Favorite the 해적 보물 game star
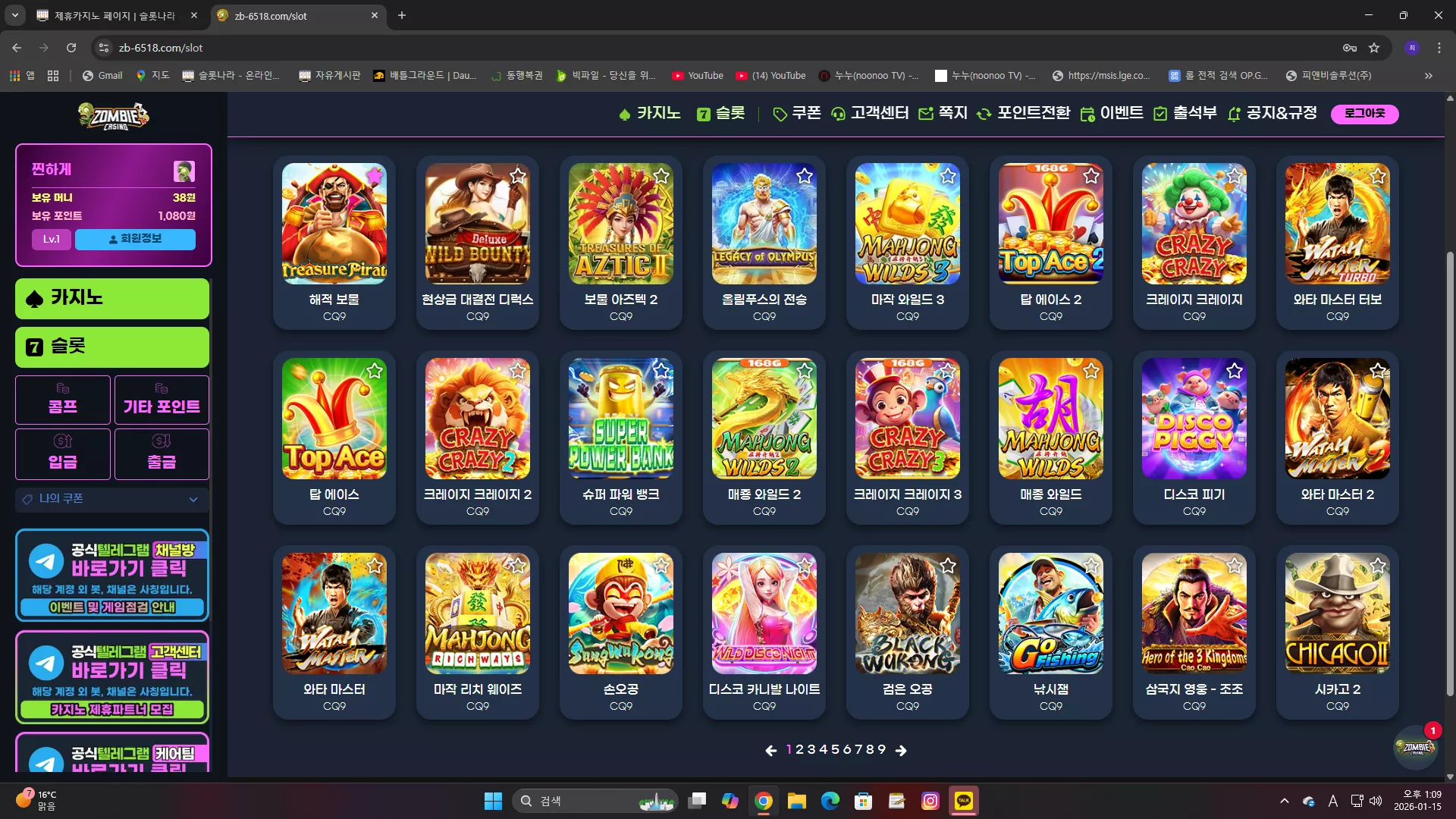Viewport: 1456px width, 819px height. point(375,176)
